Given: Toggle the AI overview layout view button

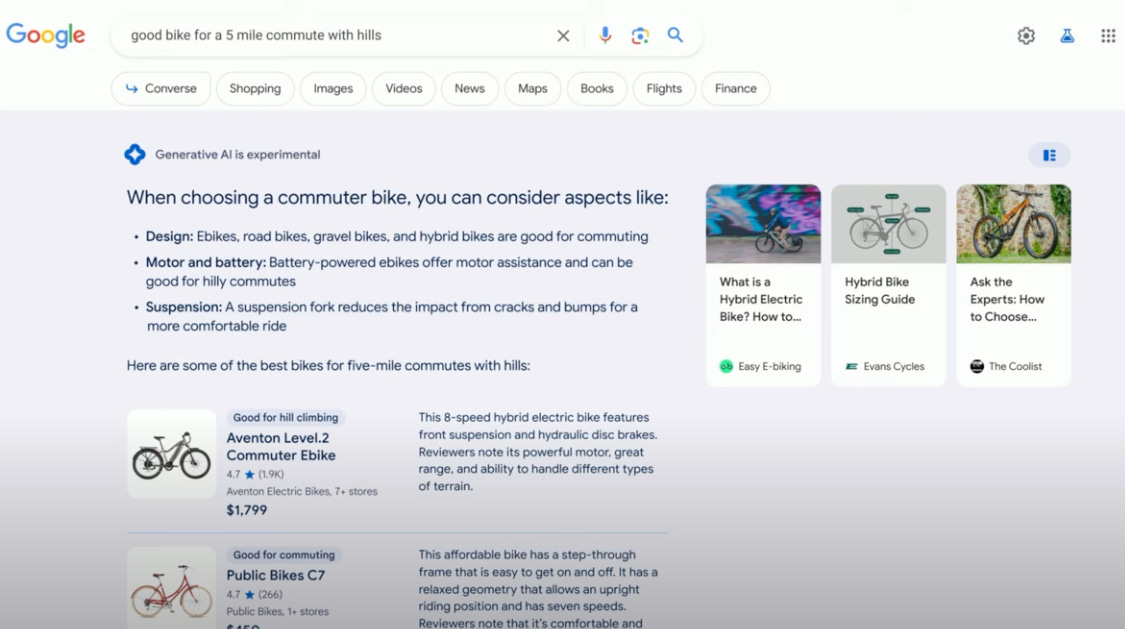Looking at the screenshot, I should (1049, 155).
